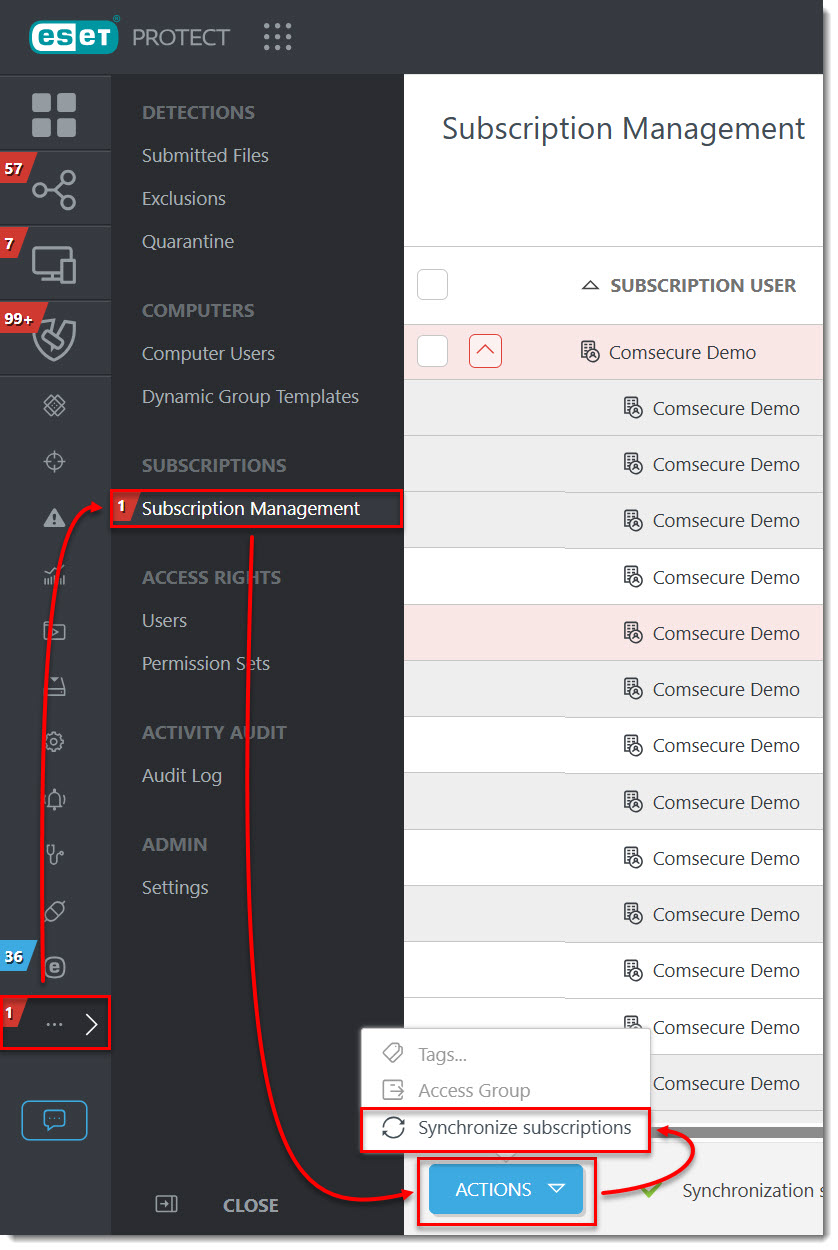The image size is (838, 1250).
Task: Open the ESET 'e' solutions icon with badge 36
Action: point(54,967)
